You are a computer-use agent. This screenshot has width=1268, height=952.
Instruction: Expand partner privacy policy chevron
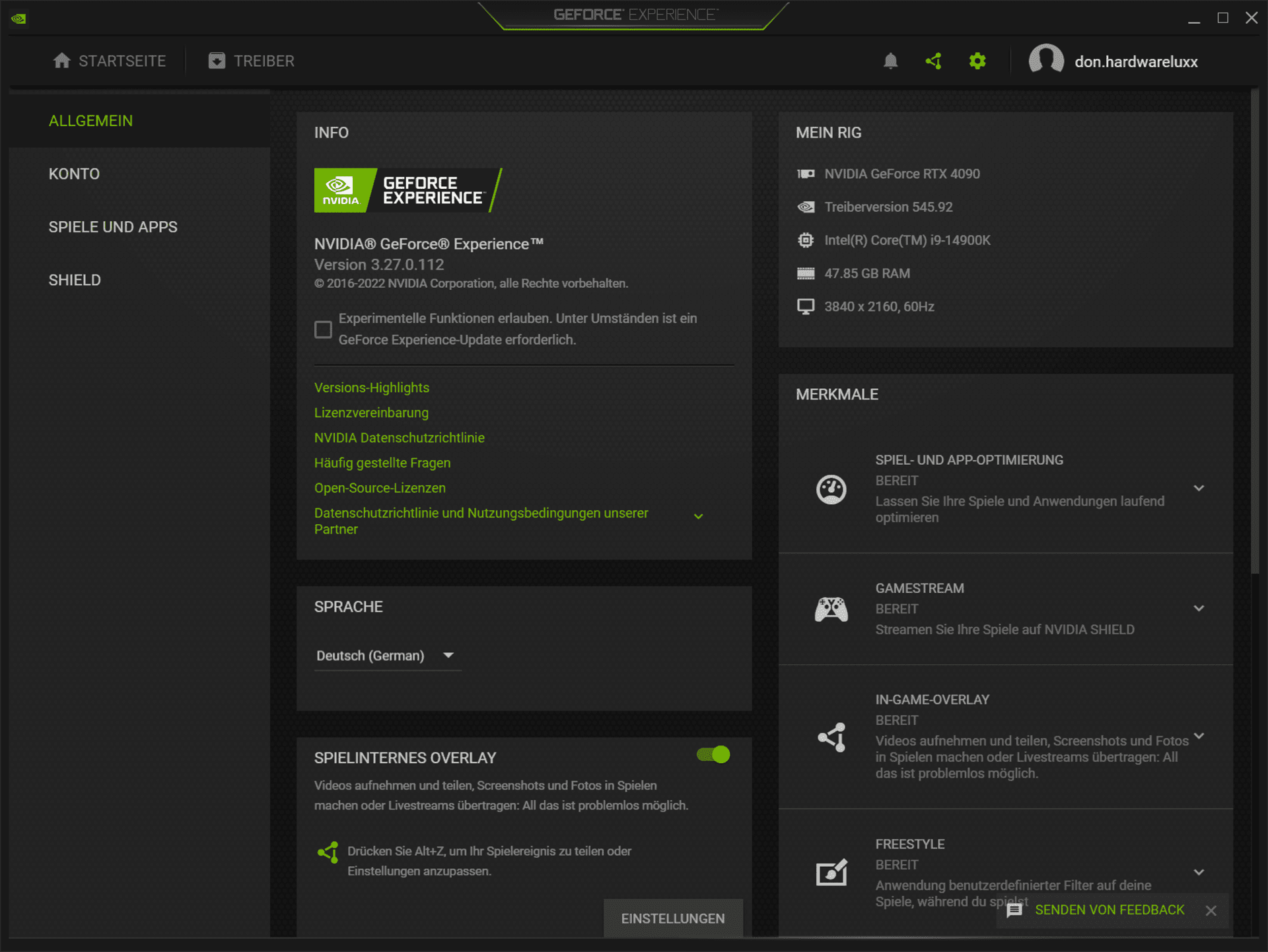[x=698, y=516]
